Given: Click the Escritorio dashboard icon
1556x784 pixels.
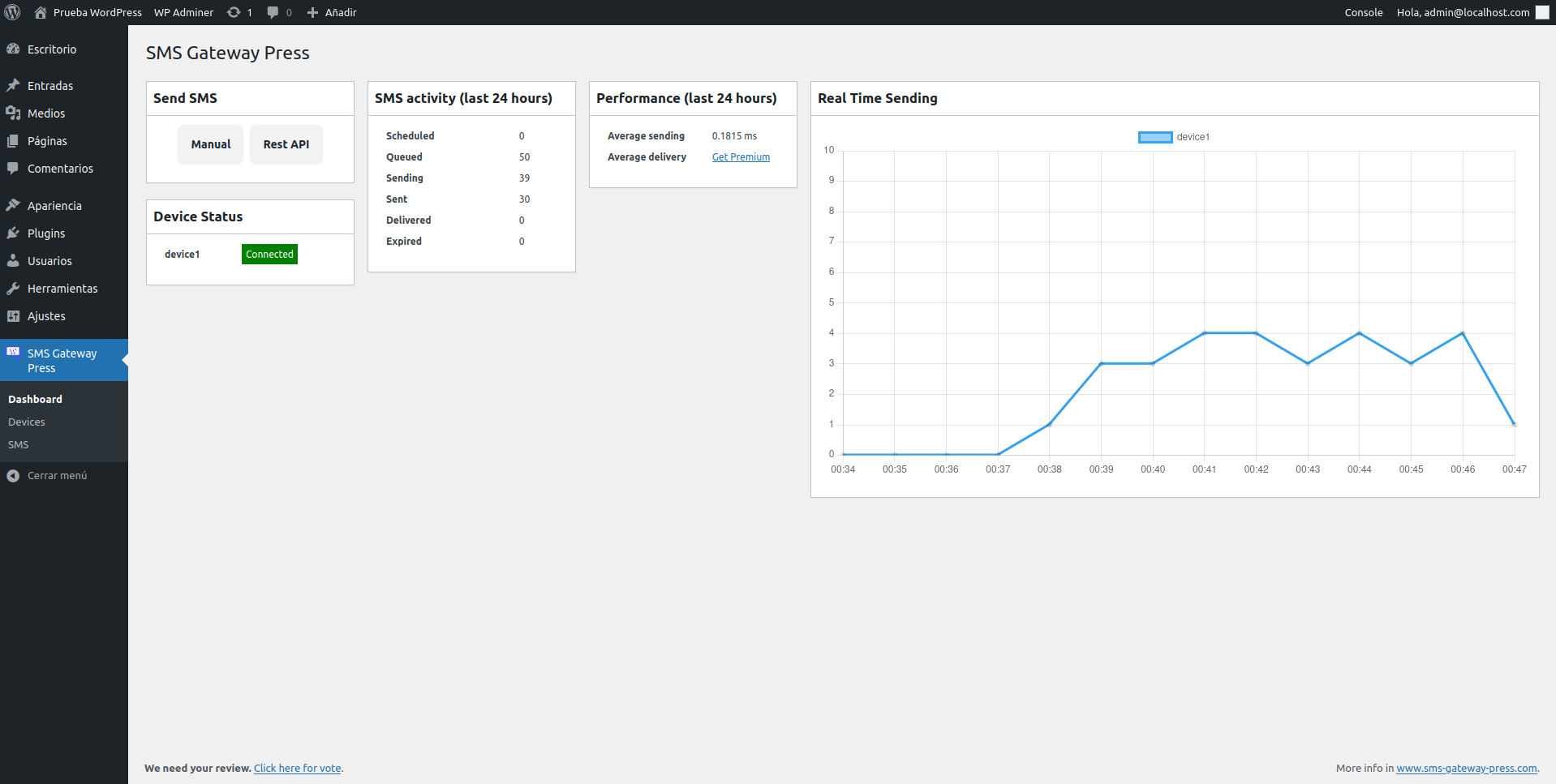Looking at the screenshot, I should coord(13,49).
